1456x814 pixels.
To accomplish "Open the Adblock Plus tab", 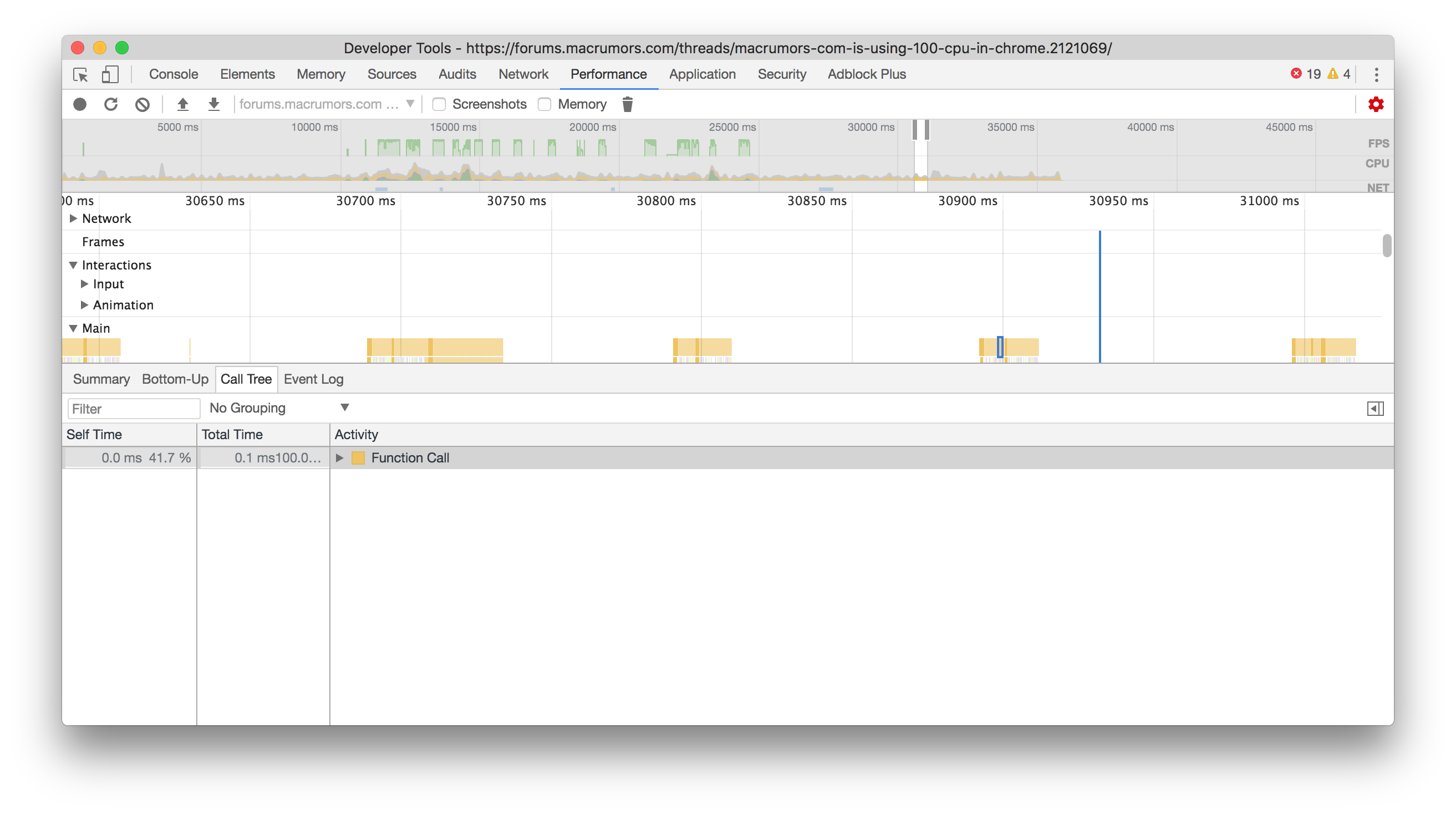I will 867,74.
